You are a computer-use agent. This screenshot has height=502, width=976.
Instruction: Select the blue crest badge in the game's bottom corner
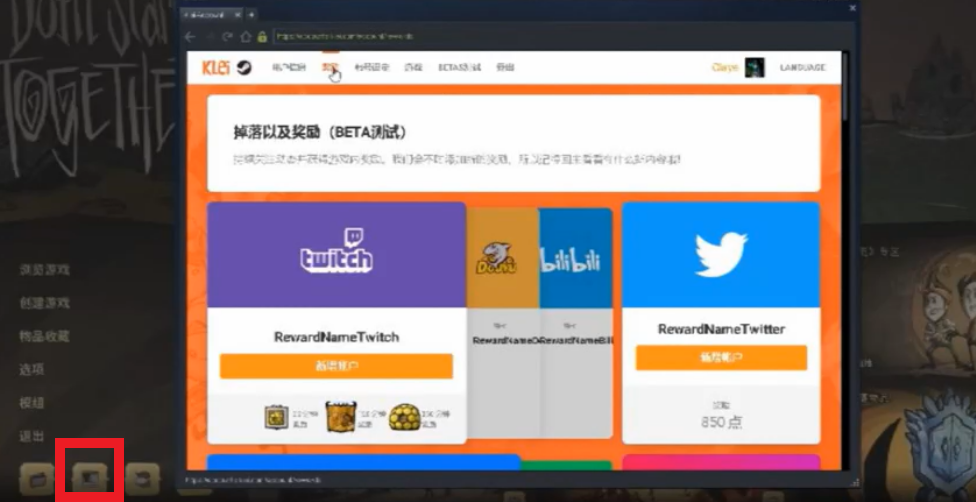click(941, 445)
